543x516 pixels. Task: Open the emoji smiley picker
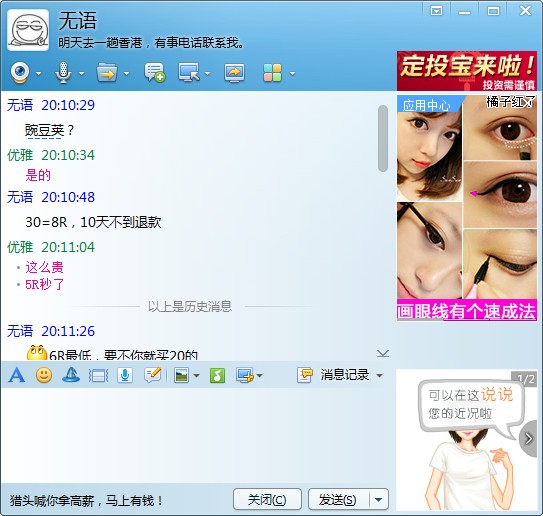[x=44, y=375]
